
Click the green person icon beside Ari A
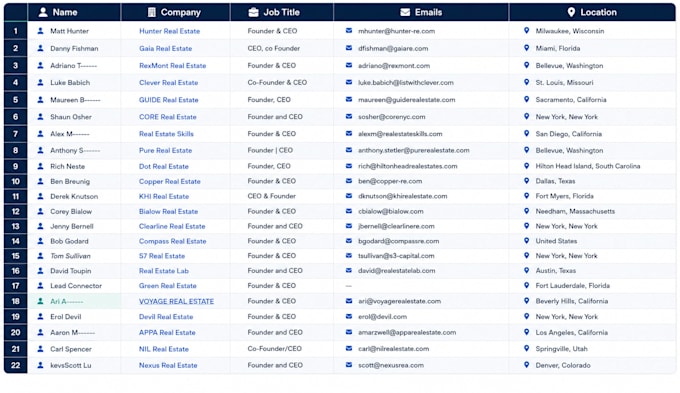tap(40, 301)
